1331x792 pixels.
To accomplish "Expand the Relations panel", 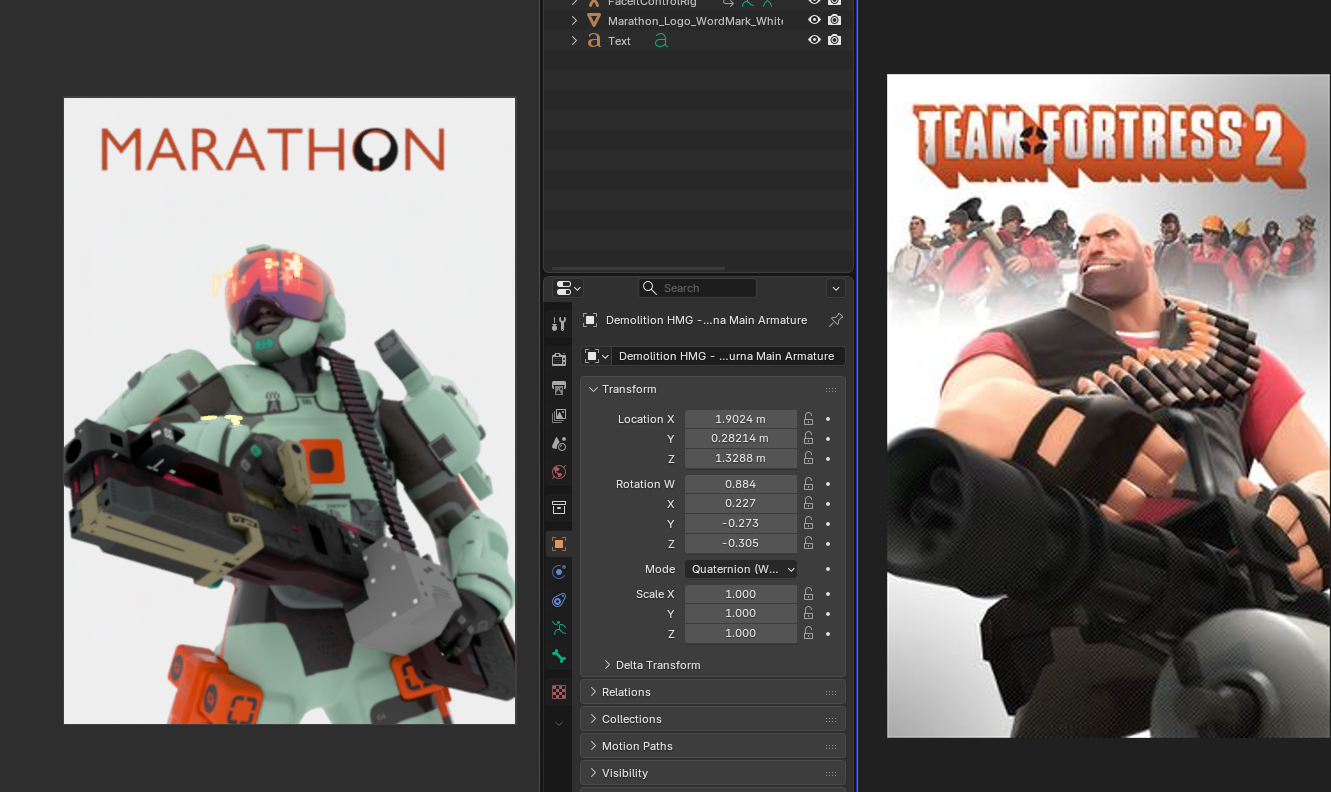I will 593,692.
